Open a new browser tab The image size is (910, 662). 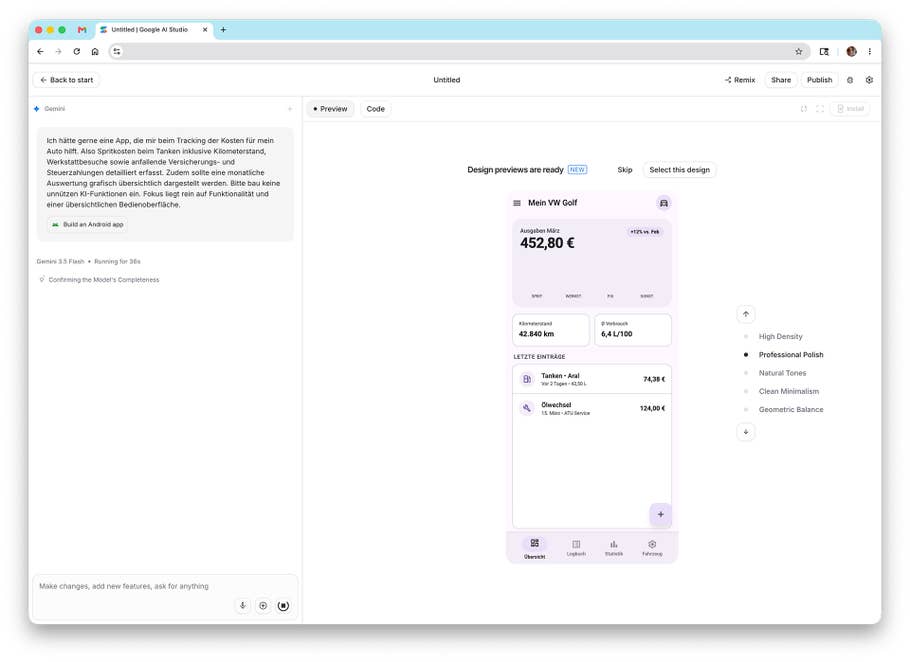tap(223, 30)
